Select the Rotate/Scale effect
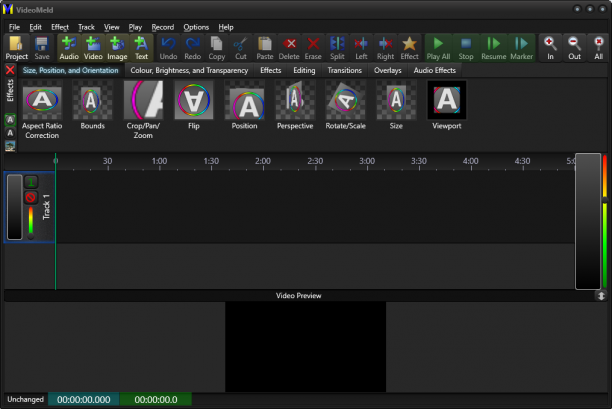Screen dimensions: 612x409 point(345,105)
